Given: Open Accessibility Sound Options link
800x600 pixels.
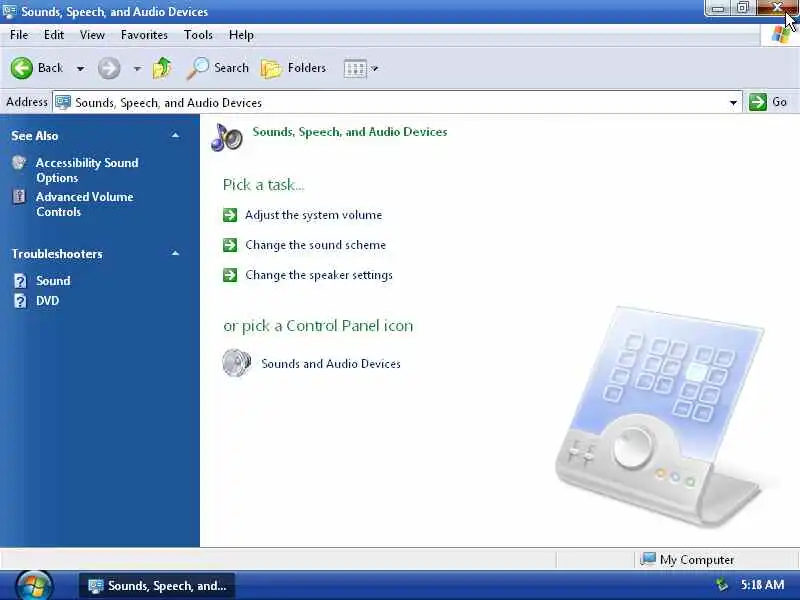Looking at the screenshot, I should coord(87,170).
